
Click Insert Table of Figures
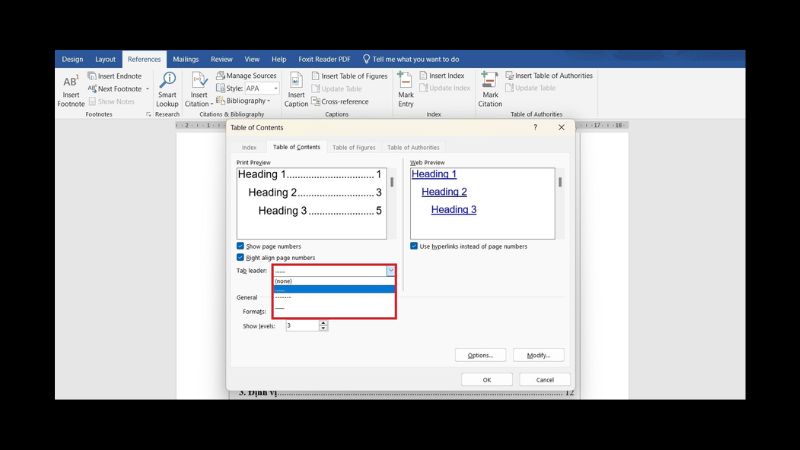coord(349,76)
